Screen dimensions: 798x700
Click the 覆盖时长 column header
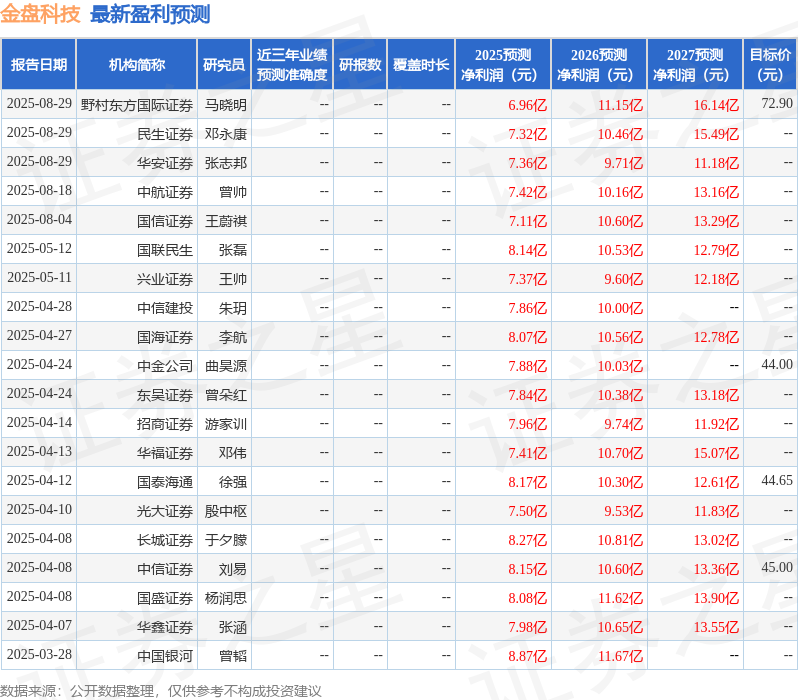[421, 65]
